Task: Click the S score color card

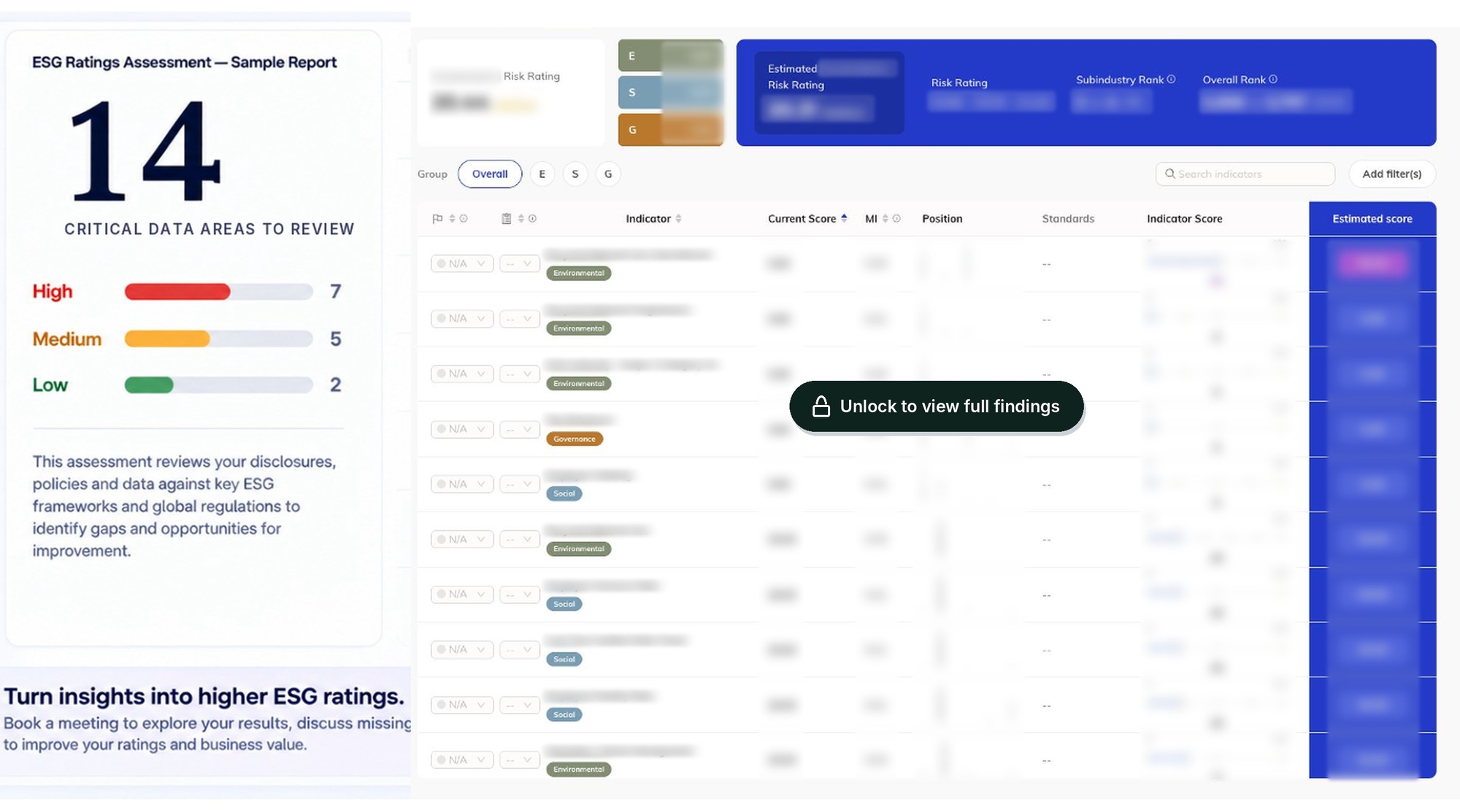Action: coord(671,93)
